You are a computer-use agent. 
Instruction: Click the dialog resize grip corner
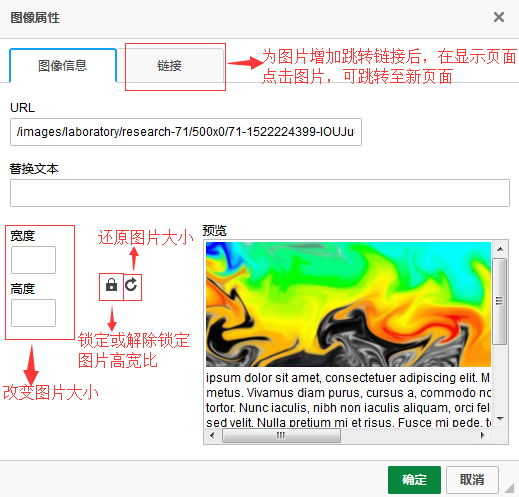(509, 488)
